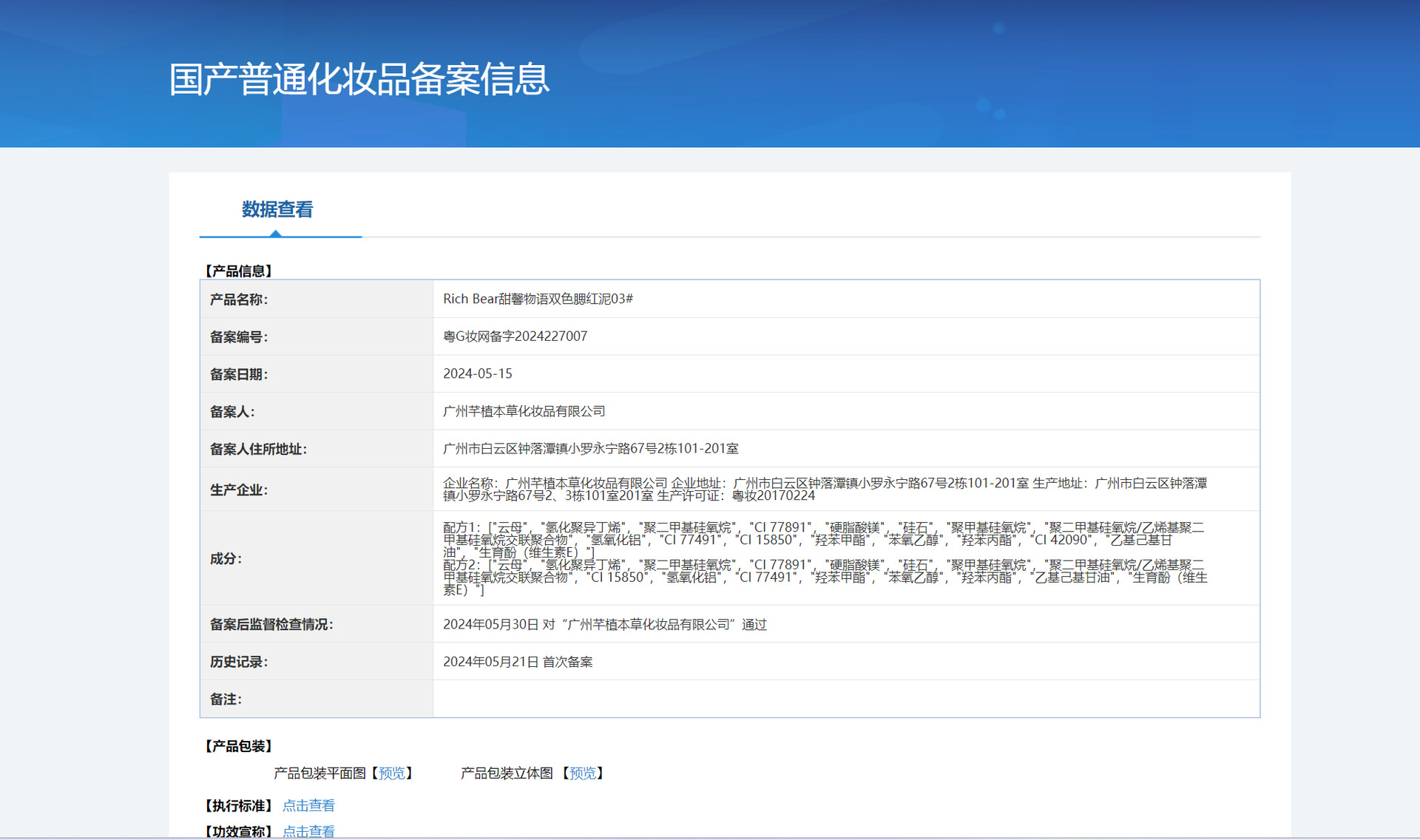Click the 【产品包装】 section heading
This screenshot has width=1420, height=840.
pyautogui.click(x=238, y=747)
